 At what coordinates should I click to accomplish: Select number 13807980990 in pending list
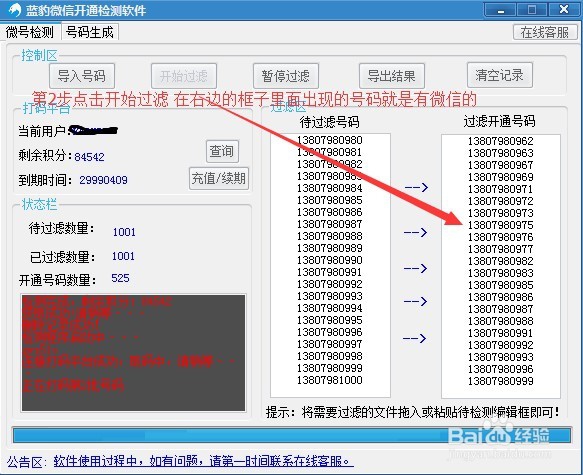pyautogui.click(x=330, y=260)
